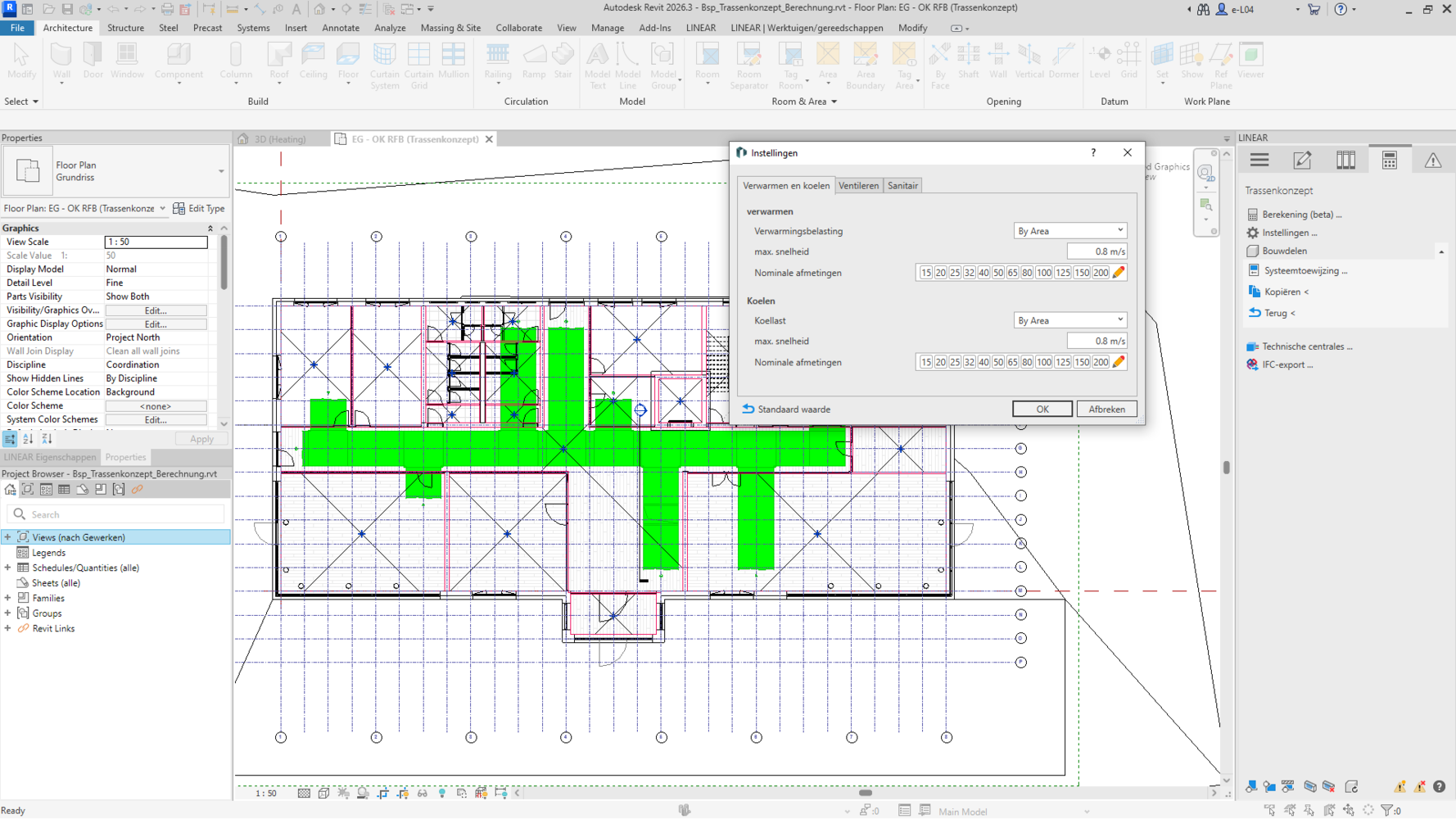Click the pencil icon for heating nominal sizes

click(x=1119, y=273)
